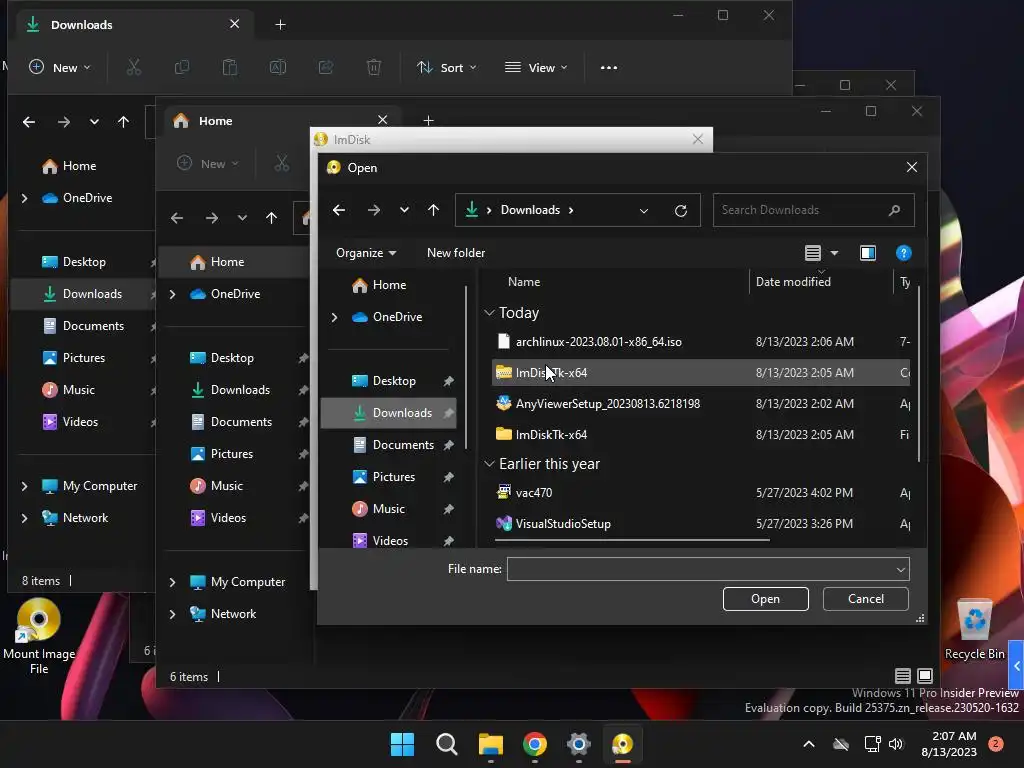Expand My Computer in Home window sidebar
Viewport: 1024px width, 768px height.
(x=172, y=583)
